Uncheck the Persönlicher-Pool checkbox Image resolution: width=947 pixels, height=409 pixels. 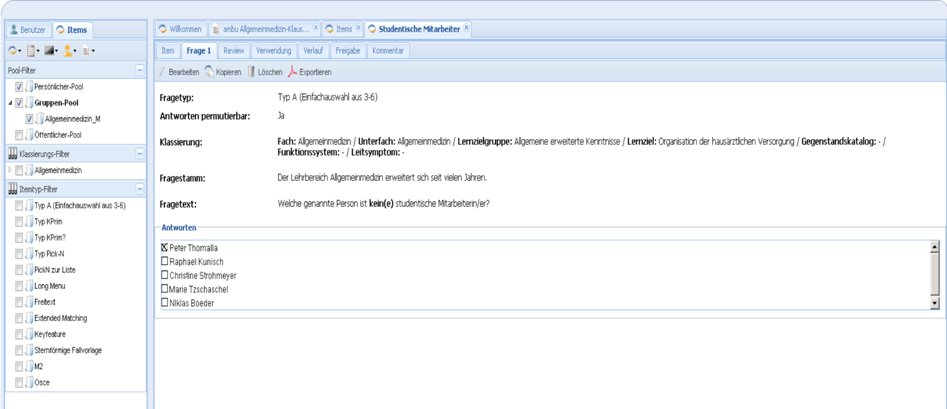(x=19, y=87)
